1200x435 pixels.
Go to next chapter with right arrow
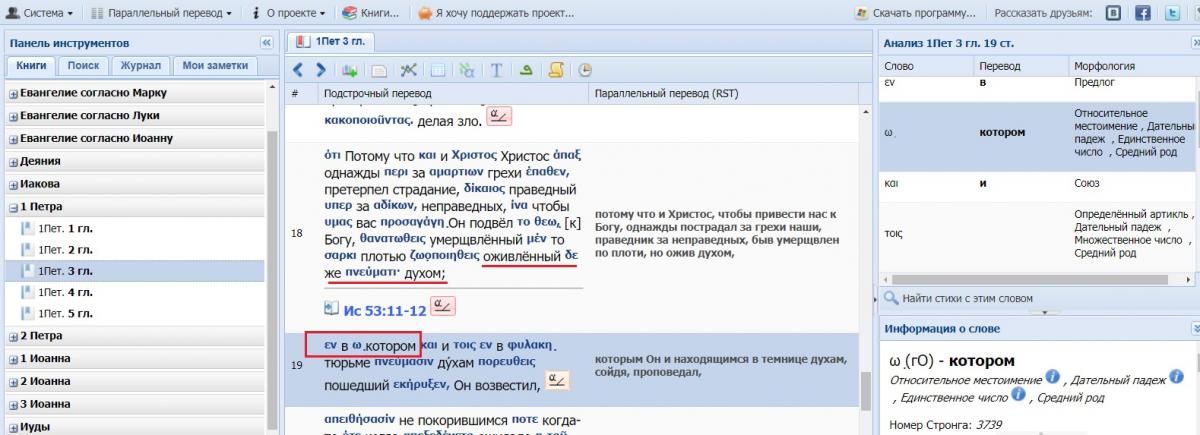pos(320,70)
